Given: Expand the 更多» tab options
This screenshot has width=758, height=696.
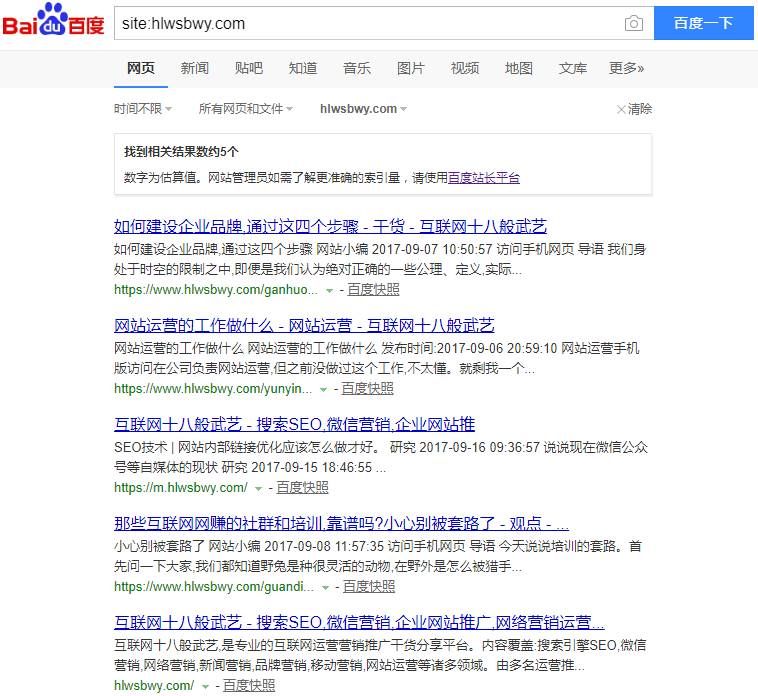Looking at the screenshot, I should (x=627, y=68).
